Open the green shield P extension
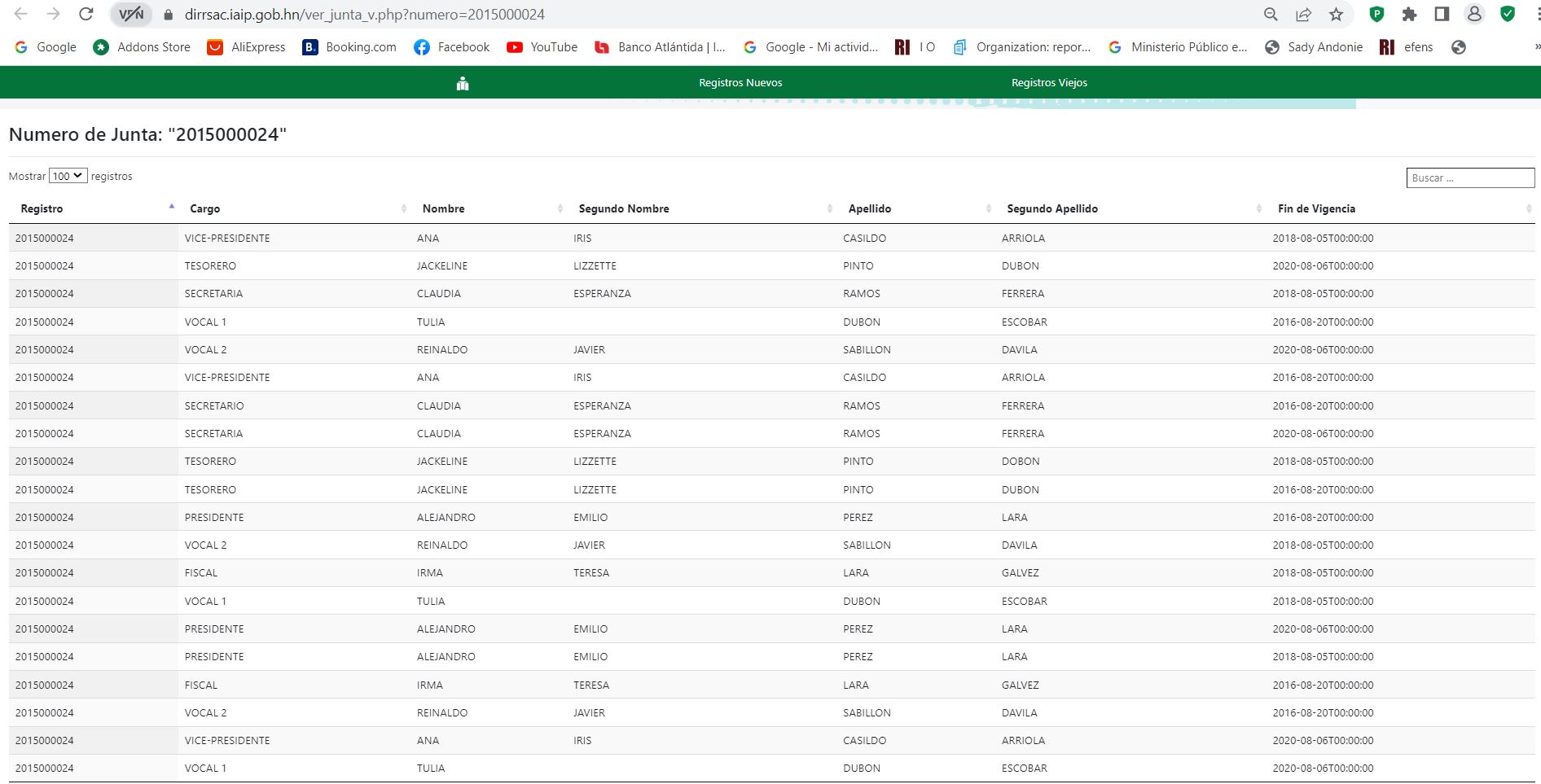 tap(1377, 14)
